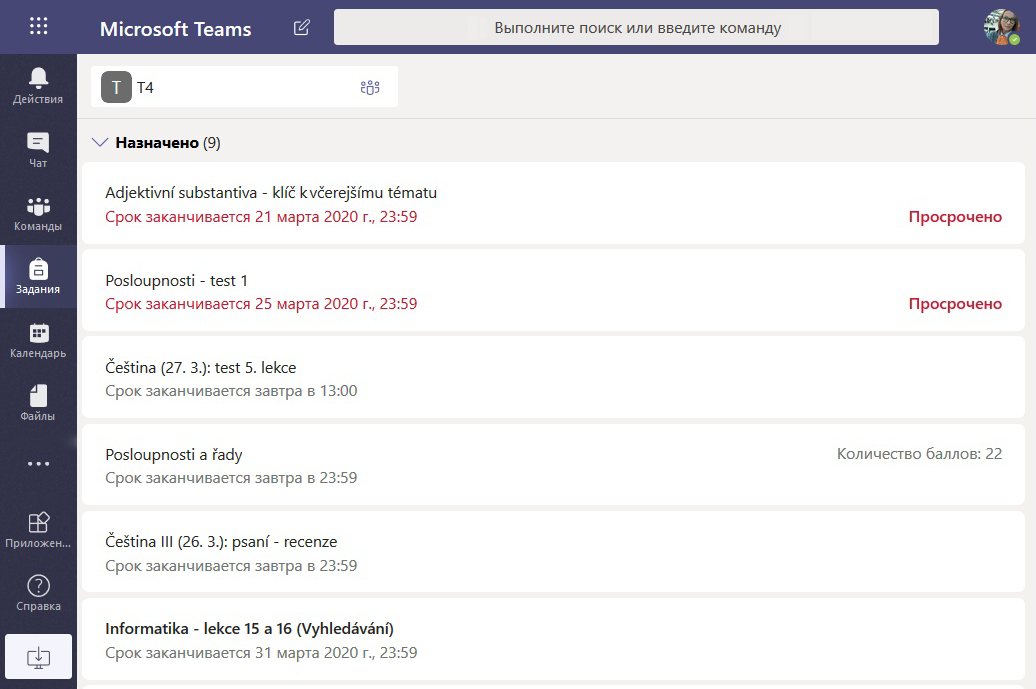
Task: Select Задания assignments in sidebar
Action: (38, 277)
